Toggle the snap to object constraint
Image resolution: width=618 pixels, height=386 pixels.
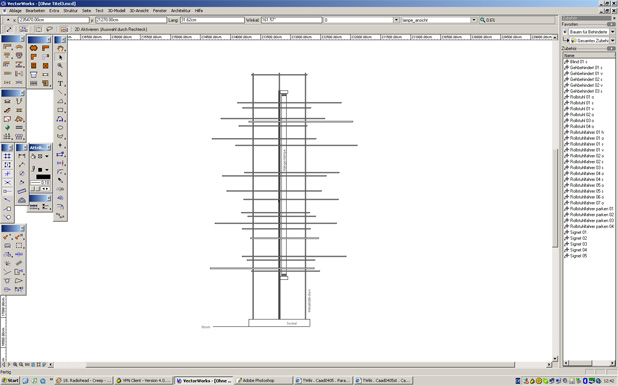pyautogui.click(x=7, y=165)
